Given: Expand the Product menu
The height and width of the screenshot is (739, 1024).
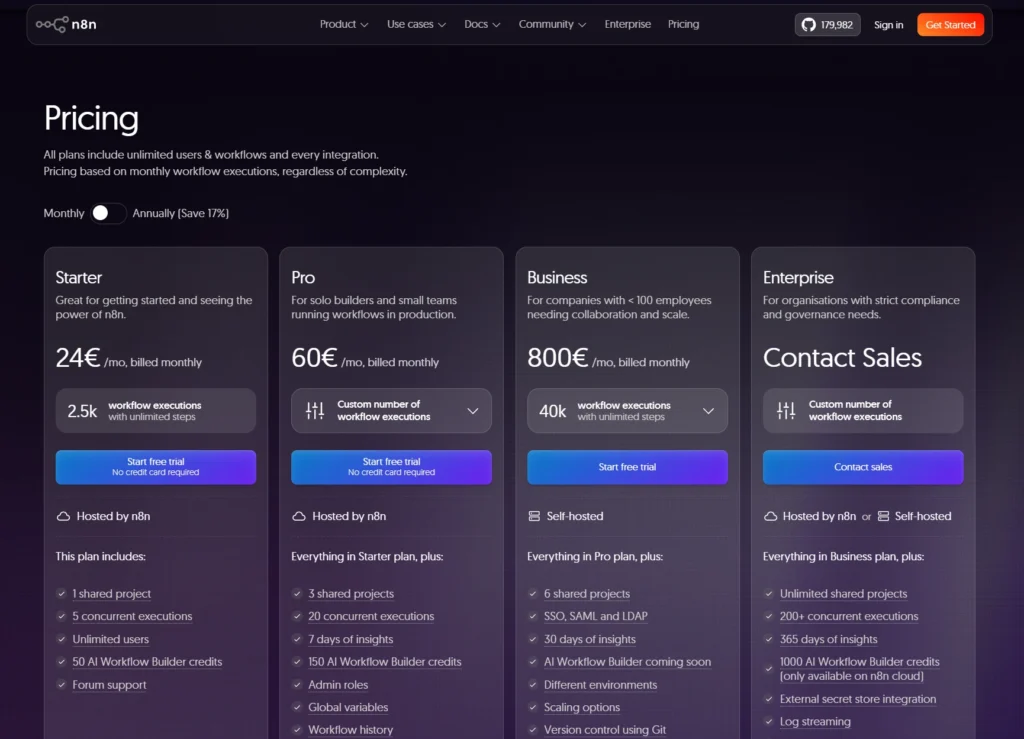Looking at the screenshot, I should (x=344, y=24).
